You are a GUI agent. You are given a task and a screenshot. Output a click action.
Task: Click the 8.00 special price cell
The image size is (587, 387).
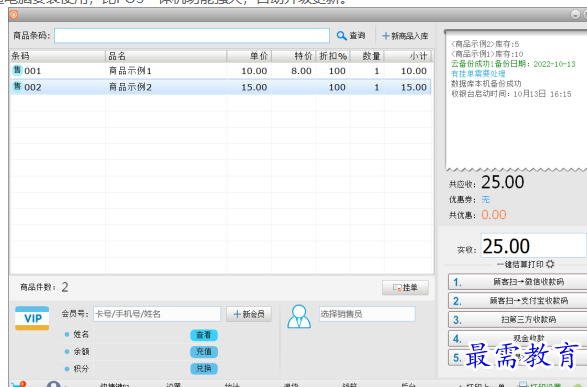coord(301,71)
